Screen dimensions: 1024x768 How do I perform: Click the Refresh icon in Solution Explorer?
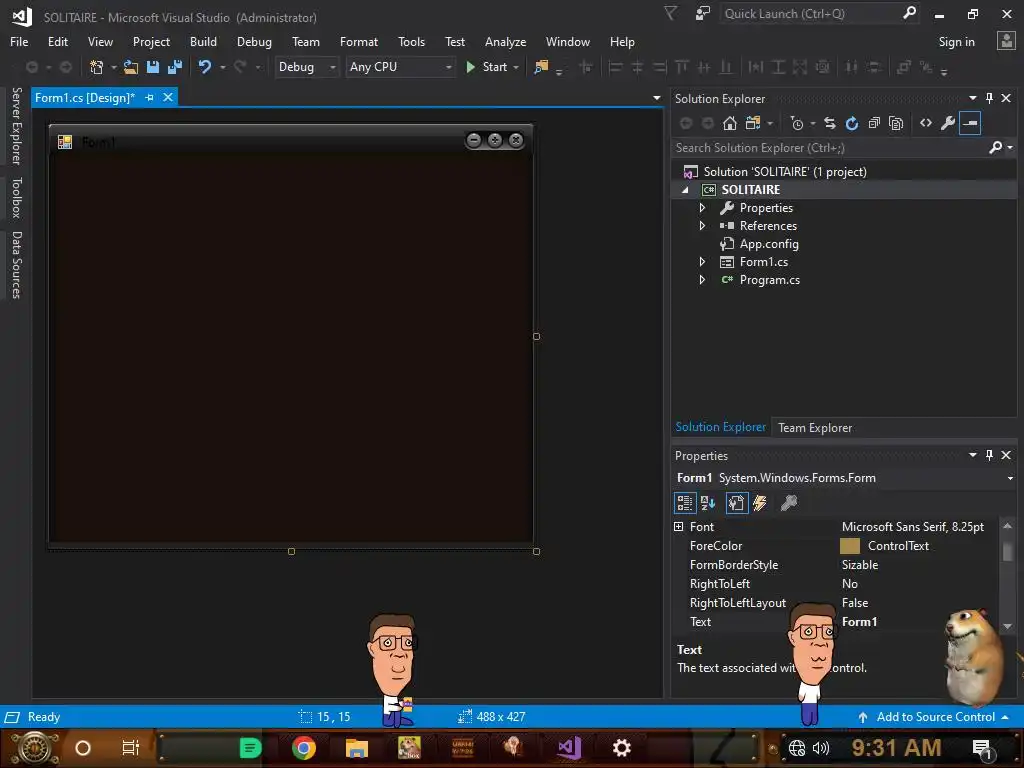coord(852,123)
